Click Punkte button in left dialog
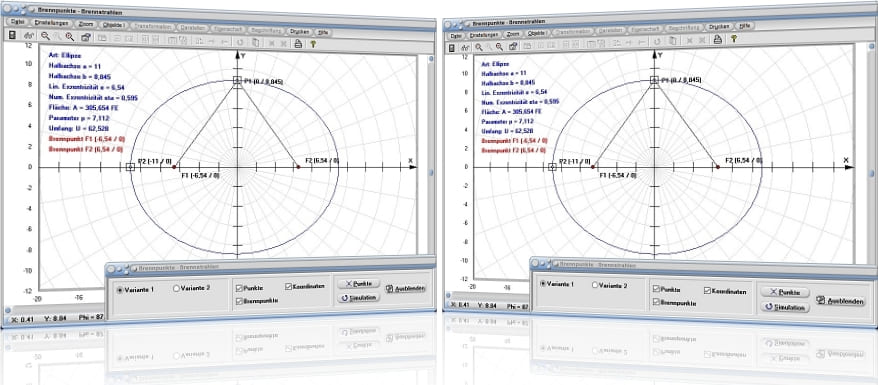This screenshot has width=878, height=385. click(x=359, y=284)
